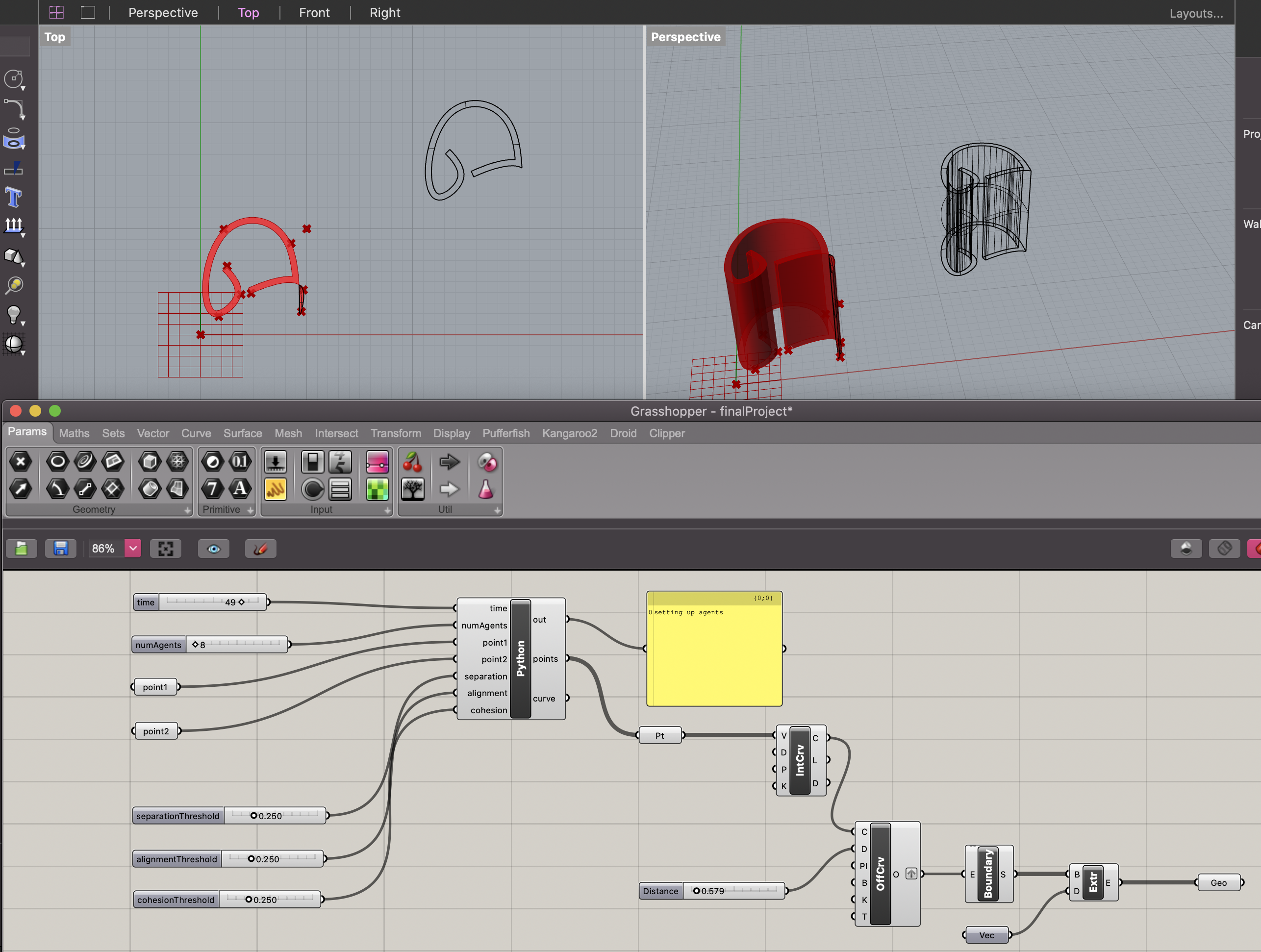Select the cherry/bake component icon
The height and width of the screenshot is (952, 1261).
point(414,462)
